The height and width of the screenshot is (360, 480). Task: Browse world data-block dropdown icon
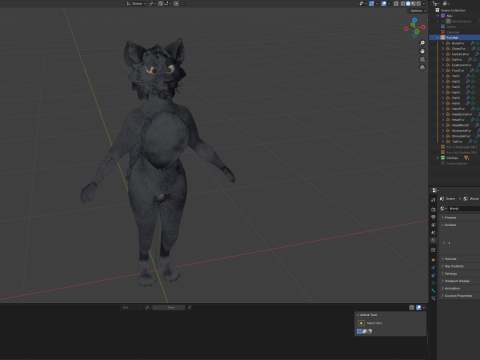(x=443, y=209)
